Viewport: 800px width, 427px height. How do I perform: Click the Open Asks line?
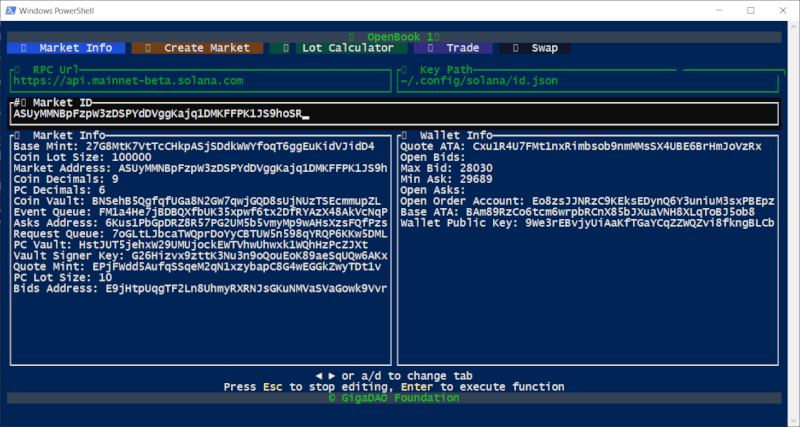click(x=433, y=190)
